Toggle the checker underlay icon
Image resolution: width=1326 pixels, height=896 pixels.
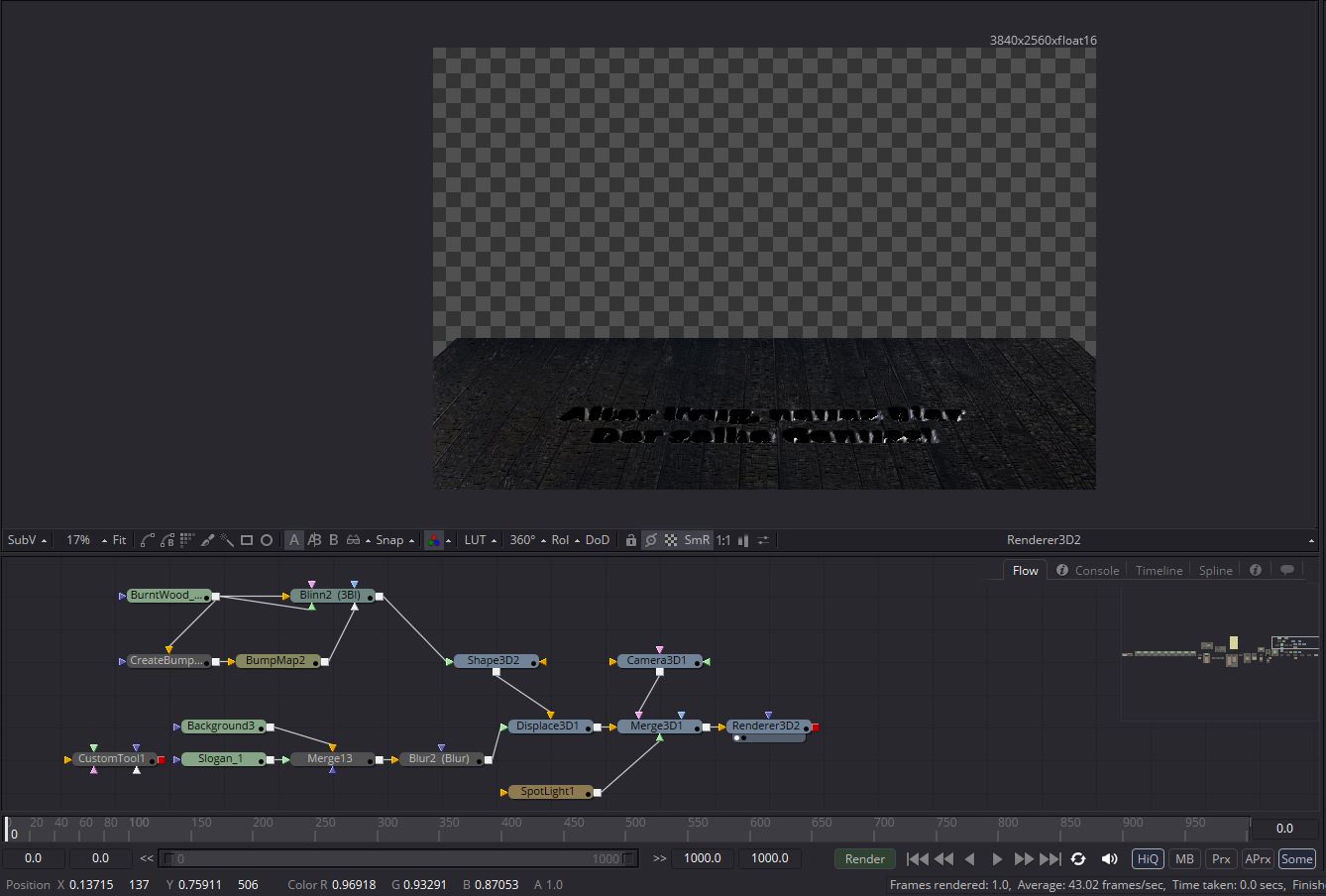[x=671, y=540]
